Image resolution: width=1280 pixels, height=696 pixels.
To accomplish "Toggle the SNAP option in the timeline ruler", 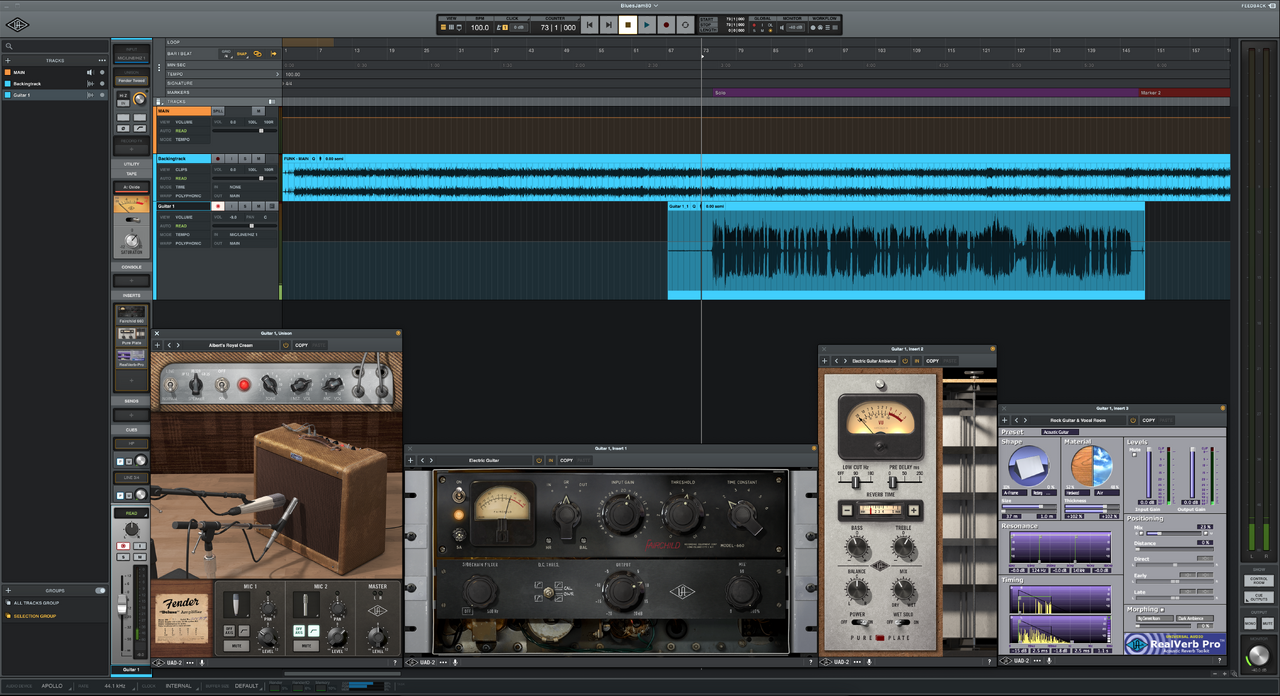I will [x=242, y=54].
